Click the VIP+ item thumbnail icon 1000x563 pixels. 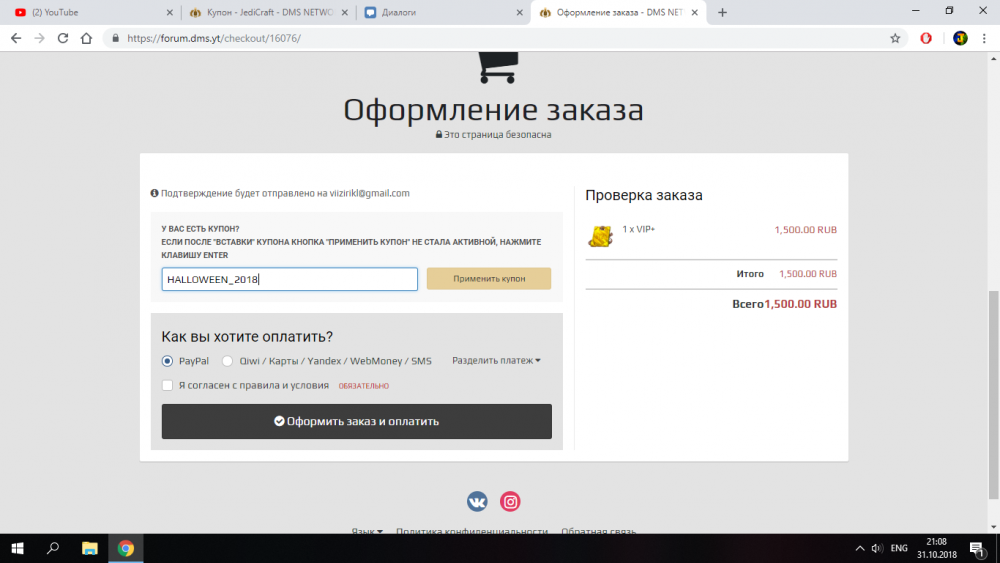pyautogui.click(x=600, y=236)
